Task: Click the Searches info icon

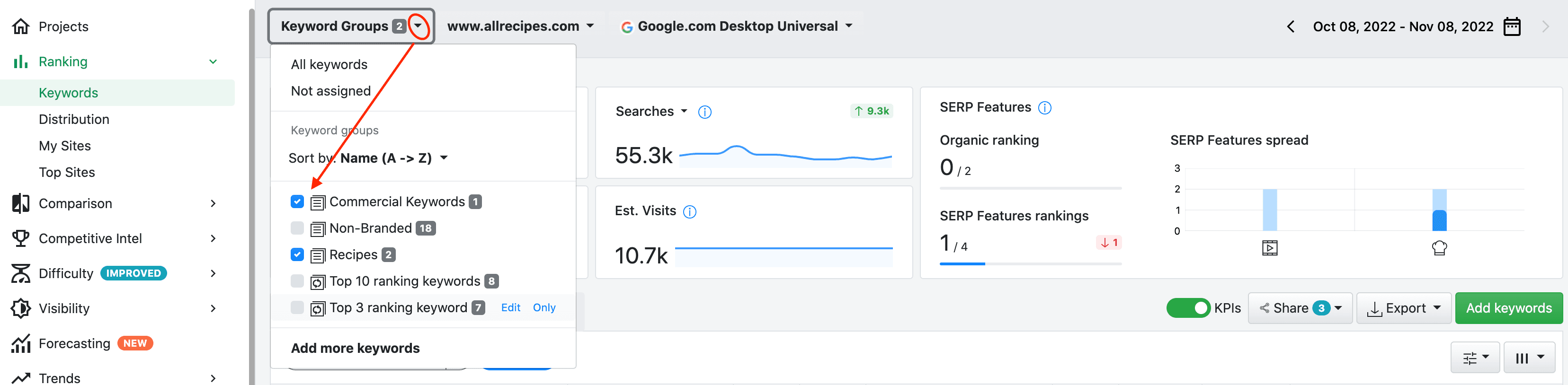Action: [x=704, y=112]
